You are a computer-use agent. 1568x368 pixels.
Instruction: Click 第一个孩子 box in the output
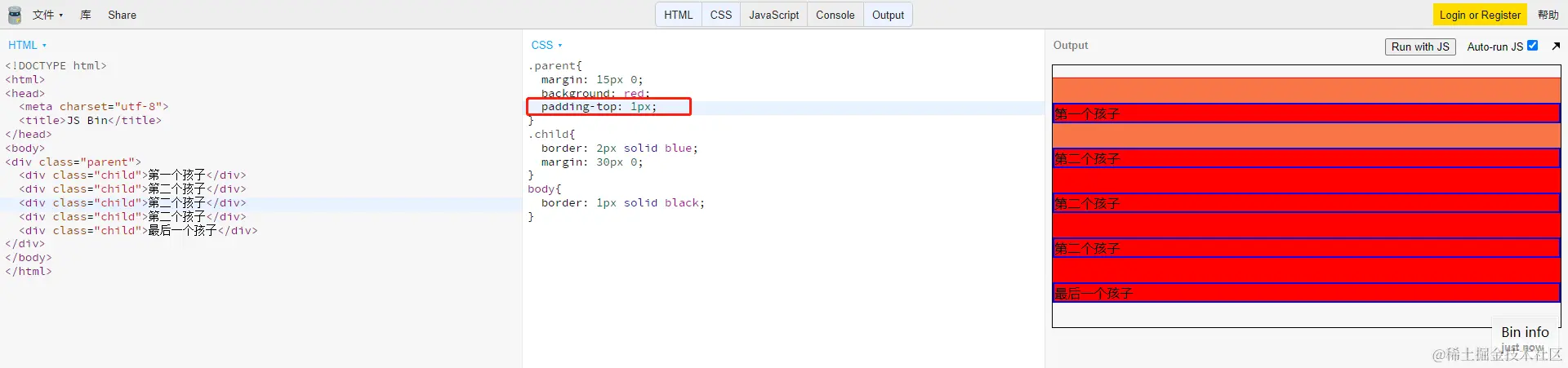[1306, 113]
